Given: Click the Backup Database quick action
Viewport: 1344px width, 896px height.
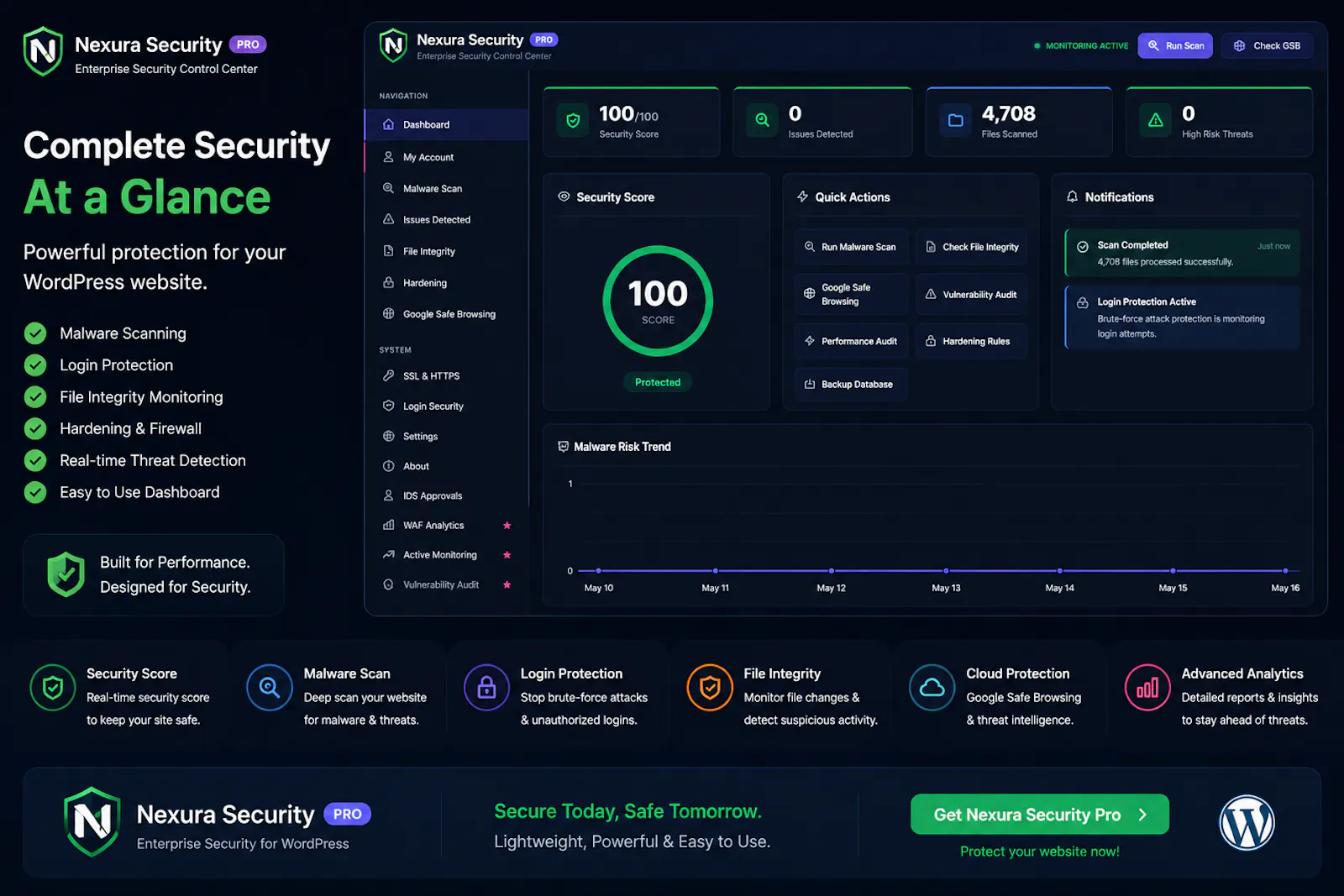Looking at the screenshot, I should coord(851,384).
